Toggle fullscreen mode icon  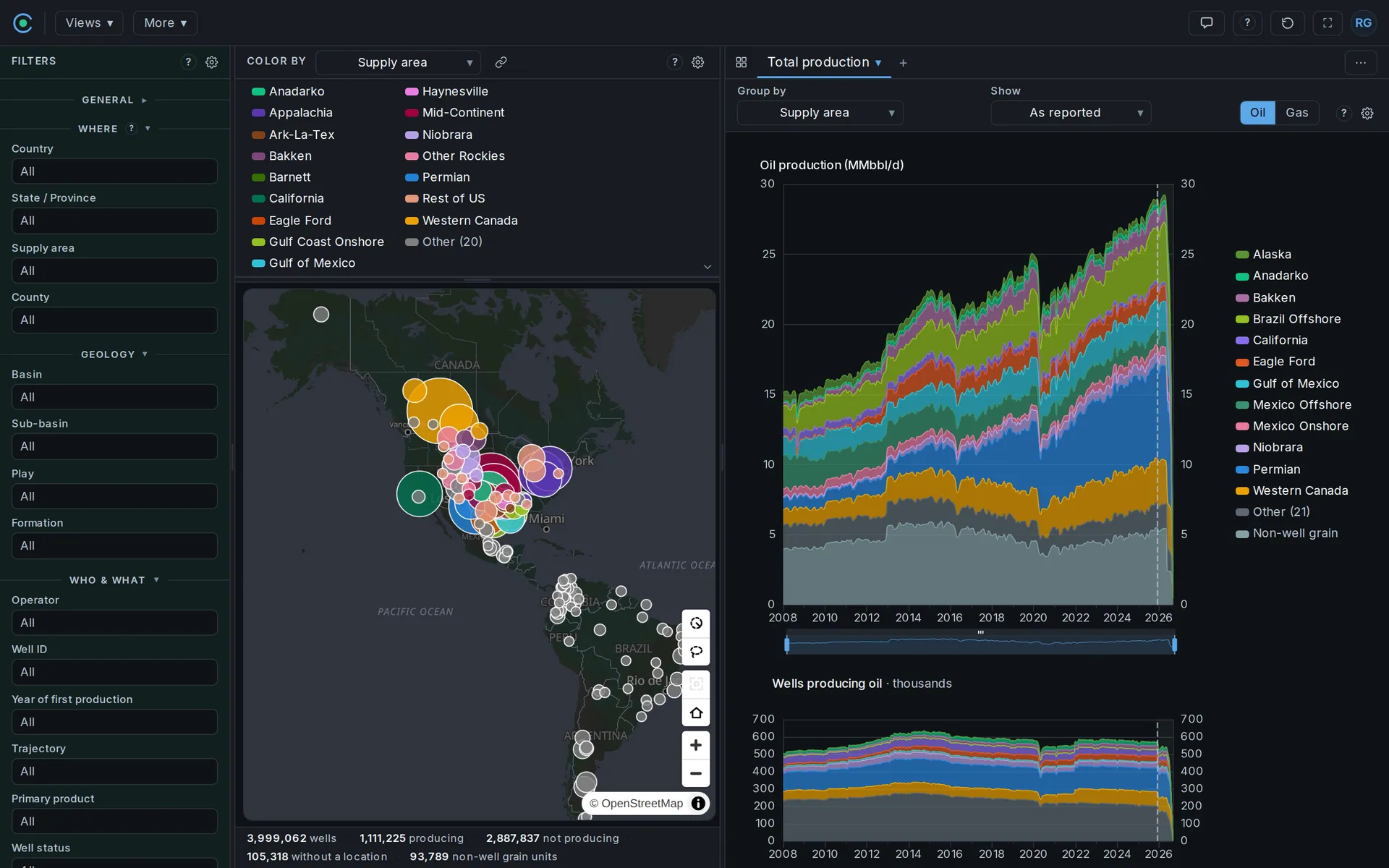point(1328,23)
